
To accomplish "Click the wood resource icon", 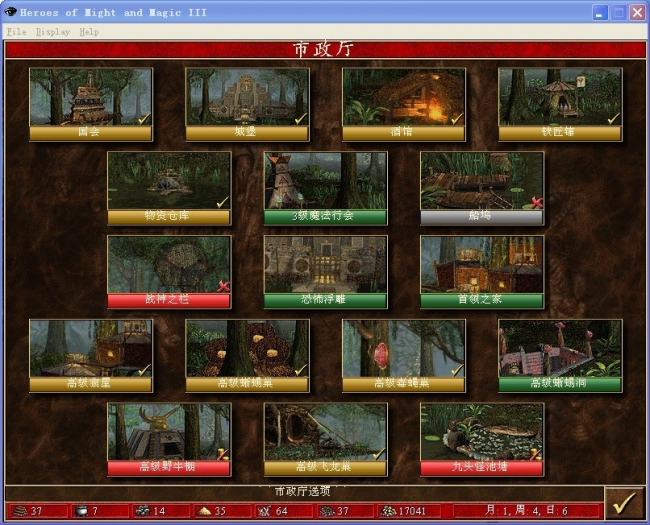I will pyautogui.click(x=19, y=511).
